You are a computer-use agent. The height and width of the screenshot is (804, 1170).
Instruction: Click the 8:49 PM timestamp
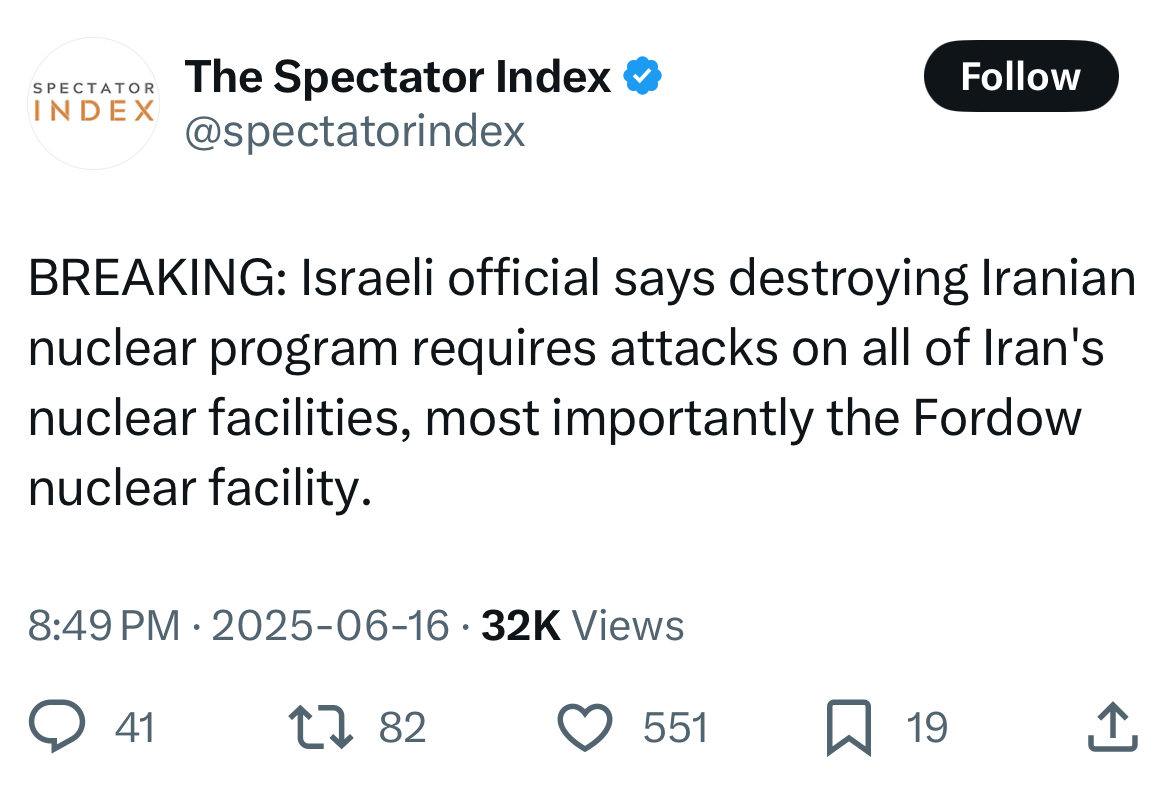tap(104, 626)
